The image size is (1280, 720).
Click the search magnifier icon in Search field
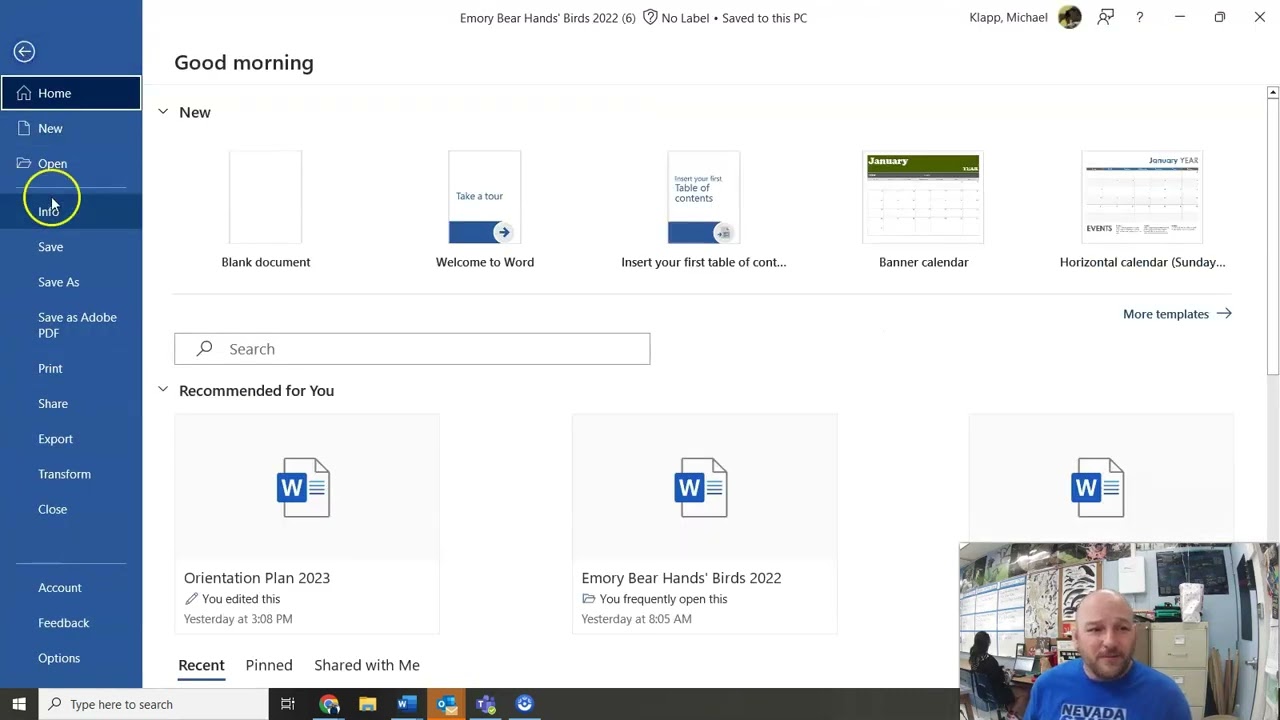205,348
